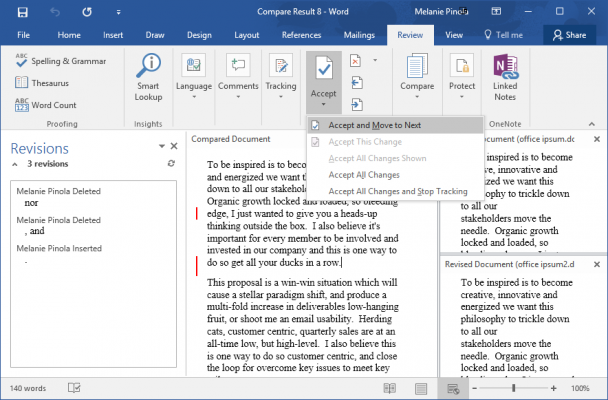Click the Compared Document pane title

click(x=231, y=139)
